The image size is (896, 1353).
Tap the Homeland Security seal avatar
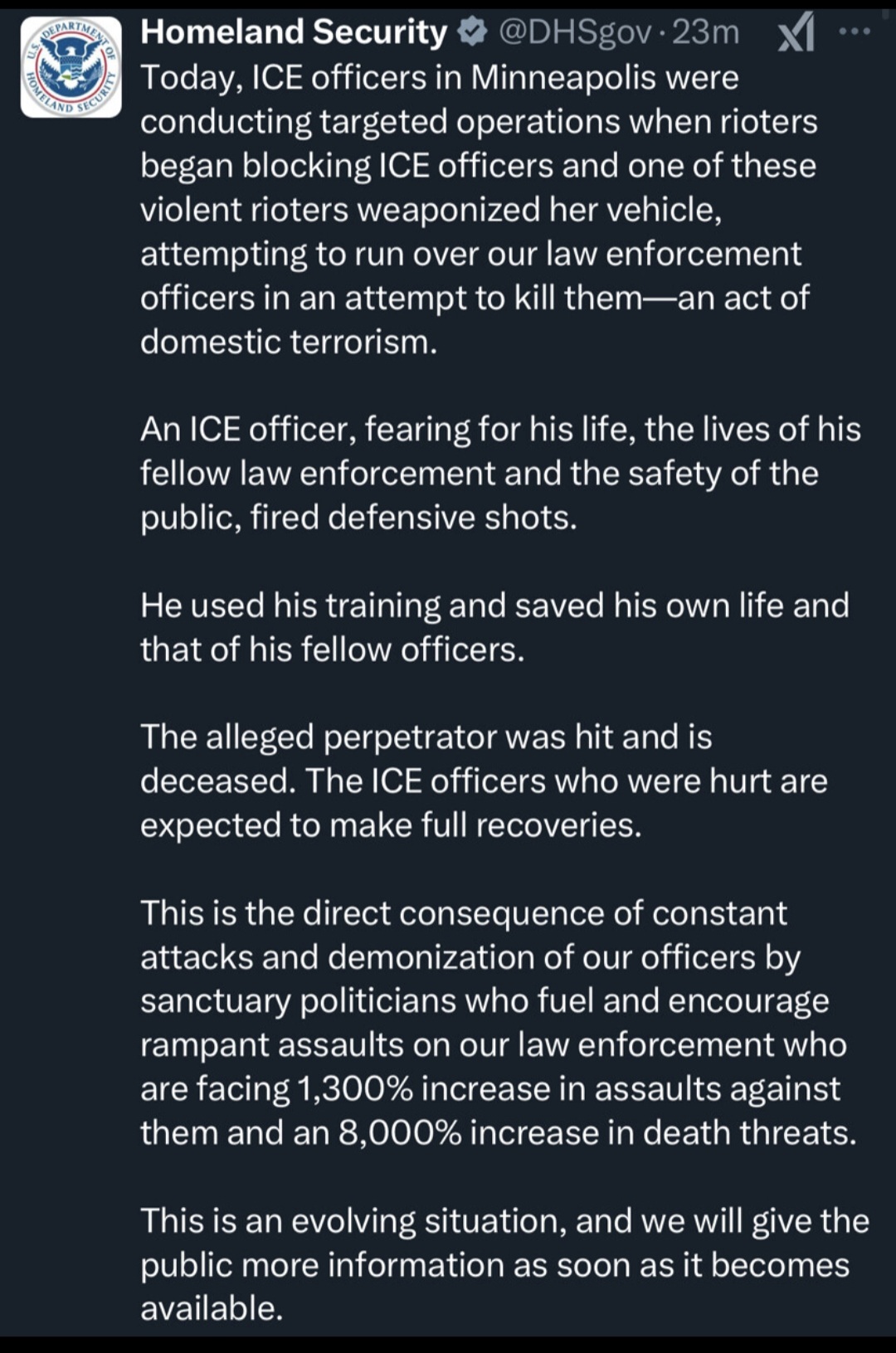pos(71,67)
